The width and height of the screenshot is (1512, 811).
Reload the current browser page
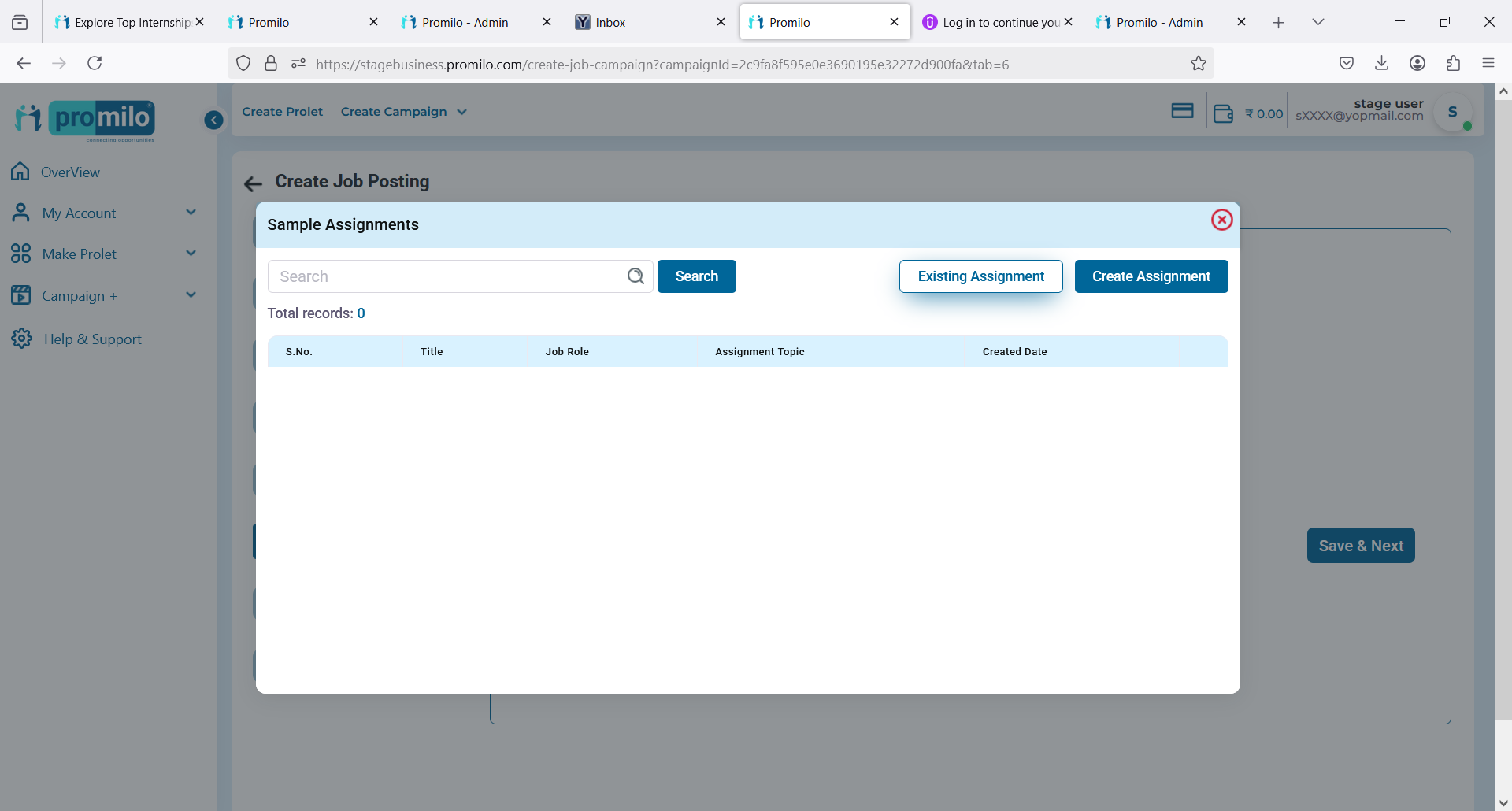point(94,63)
